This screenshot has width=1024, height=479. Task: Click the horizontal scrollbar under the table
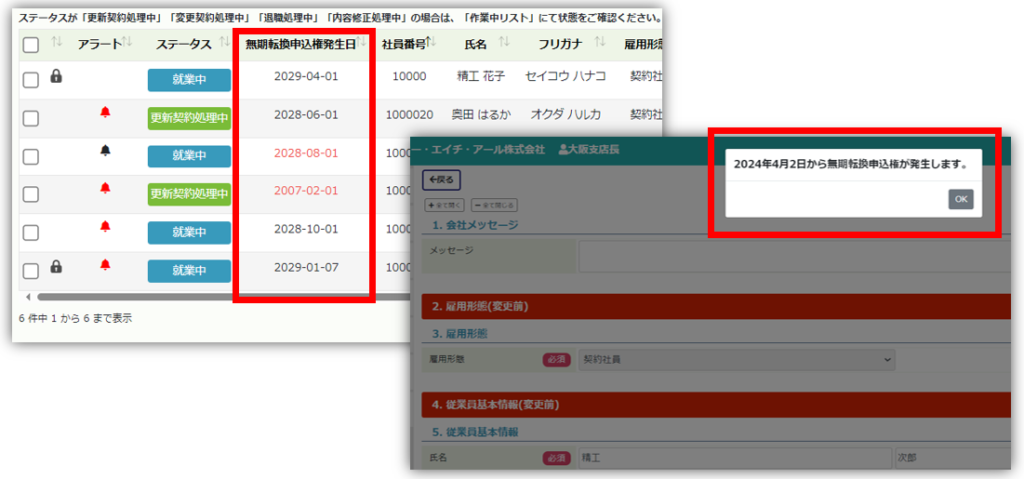pos(200,297)
